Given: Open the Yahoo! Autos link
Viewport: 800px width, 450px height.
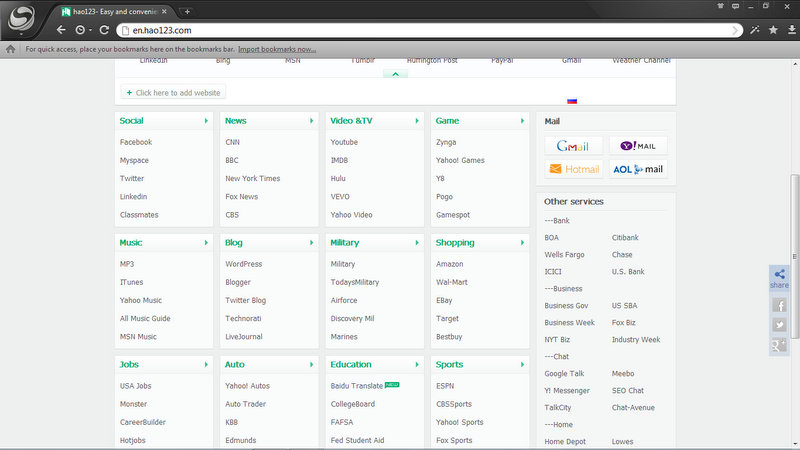Looking at the screenshot, I should click(x=247, y=386).
